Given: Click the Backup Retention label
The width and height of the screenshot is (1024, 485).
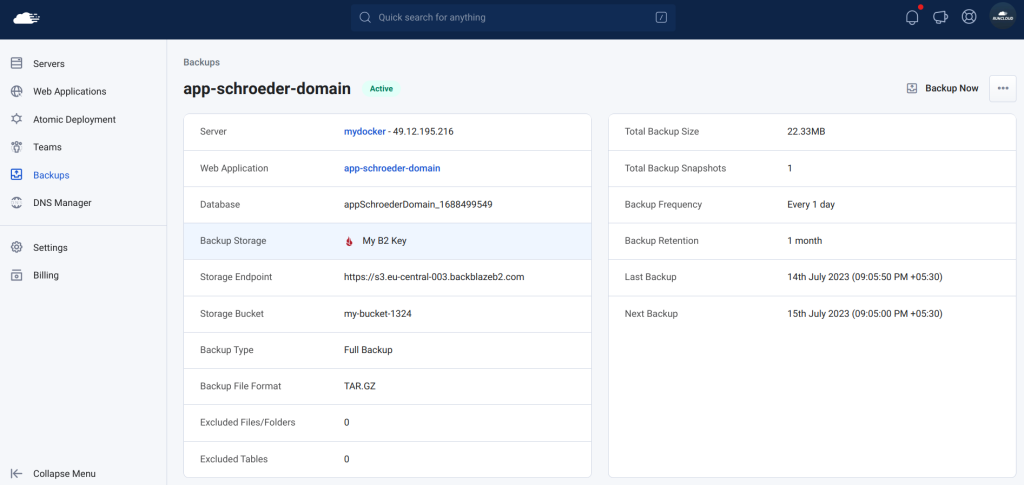Looking at the screenshot, I should (662, 241).
